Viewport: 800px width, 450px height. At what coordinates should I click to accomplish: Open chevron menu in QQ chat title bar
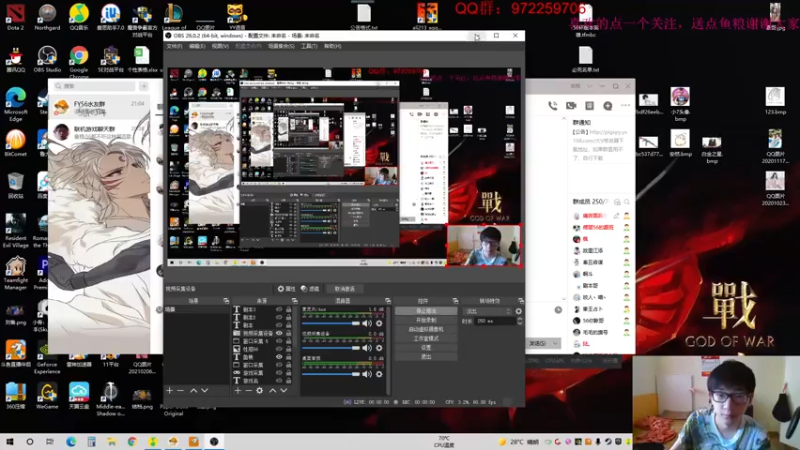coord(589,86)
